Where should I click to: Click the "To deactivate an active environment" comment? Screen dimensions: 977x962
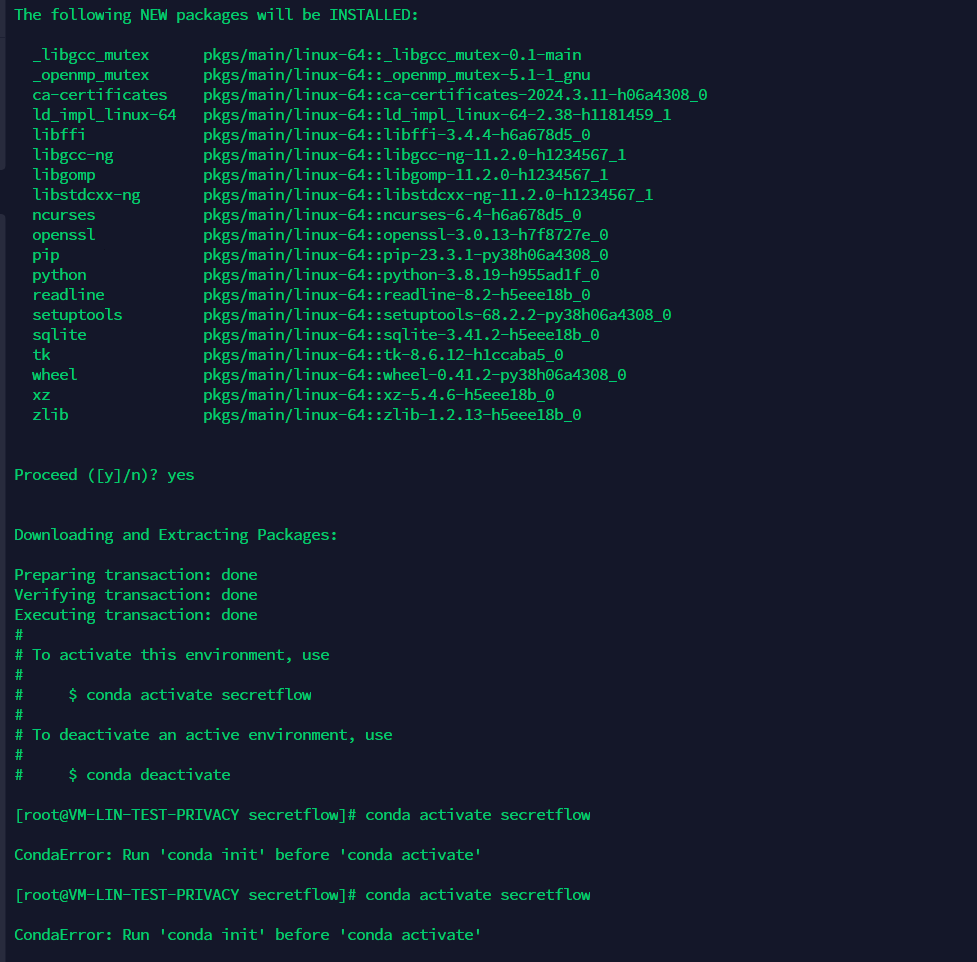[212, 735]
